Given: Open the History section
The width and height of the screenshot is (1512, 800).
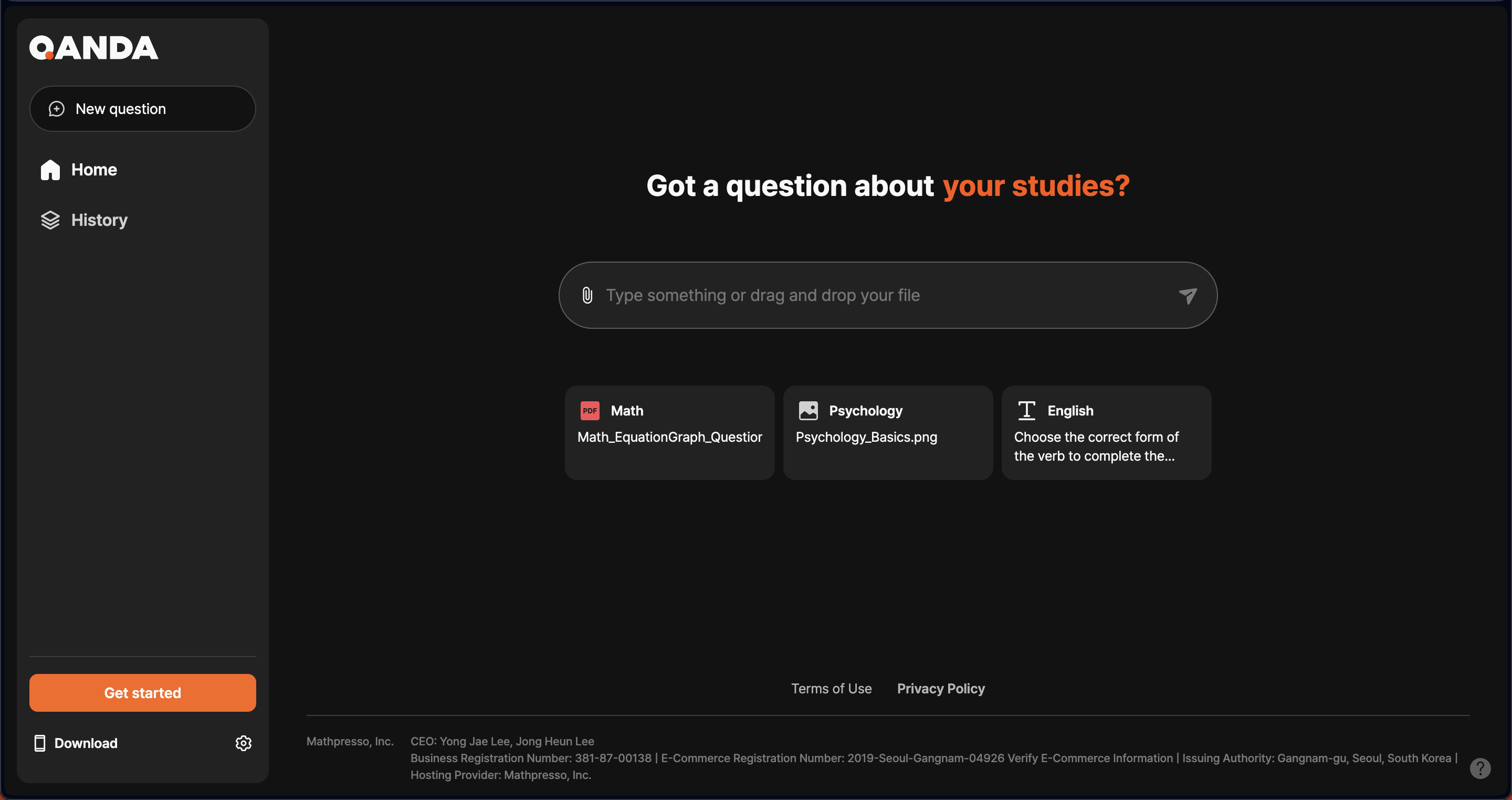Looking at the screenshot, I should coord(84,220).
